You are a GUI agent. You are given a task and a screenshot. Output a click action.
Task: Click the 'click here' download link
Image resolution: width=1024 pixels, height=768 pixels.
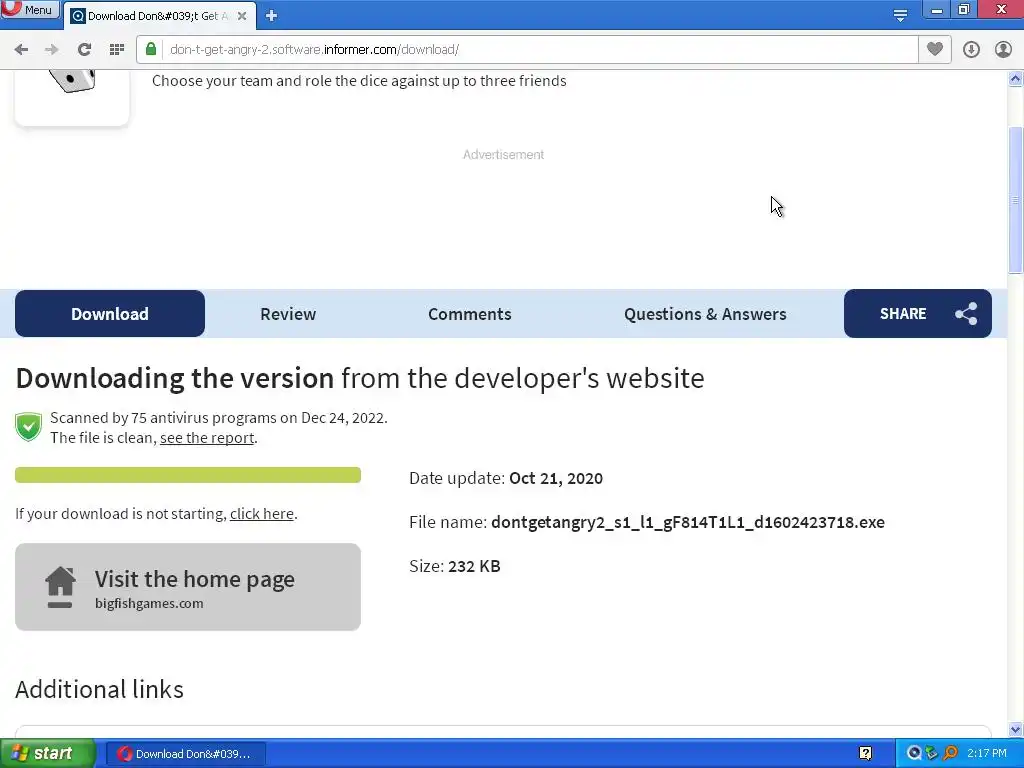(262, 514)
